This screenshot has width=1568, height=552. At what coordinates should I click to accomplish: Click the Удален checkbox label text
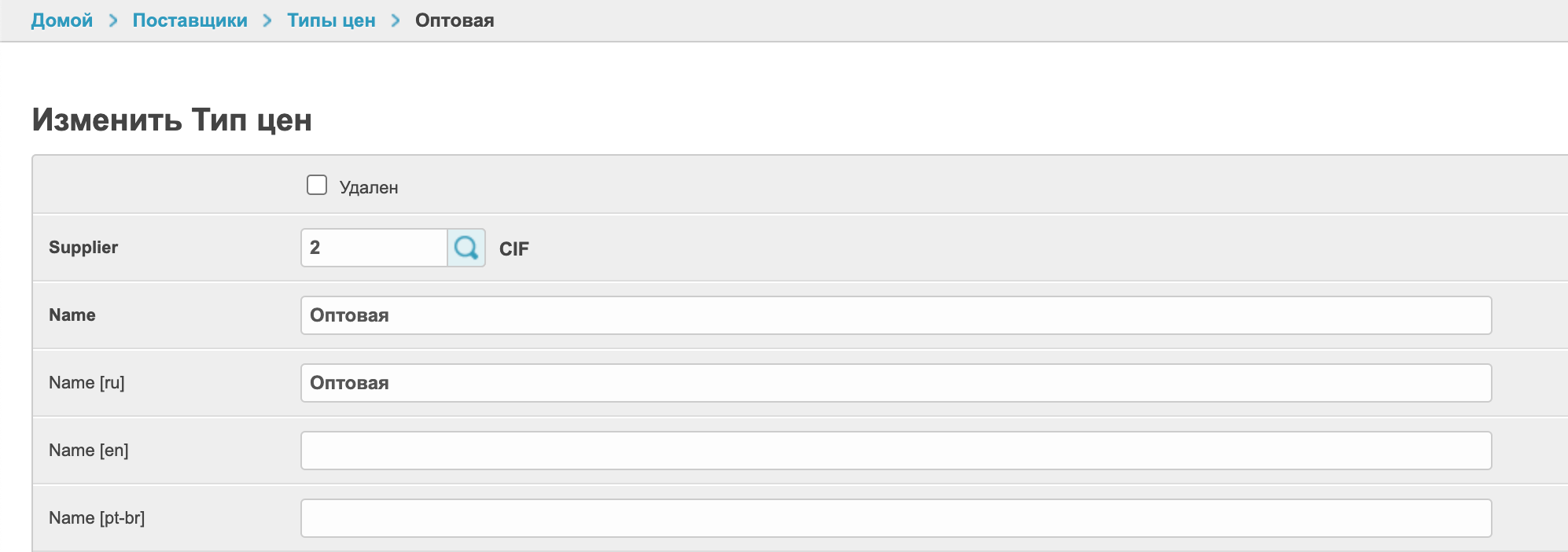[368, 188]
